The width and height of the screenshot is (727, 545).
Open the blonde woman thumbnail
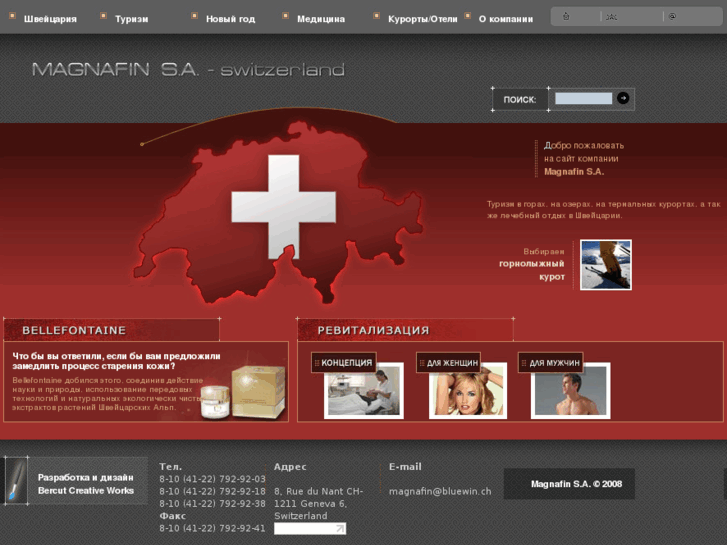[468, 392]
